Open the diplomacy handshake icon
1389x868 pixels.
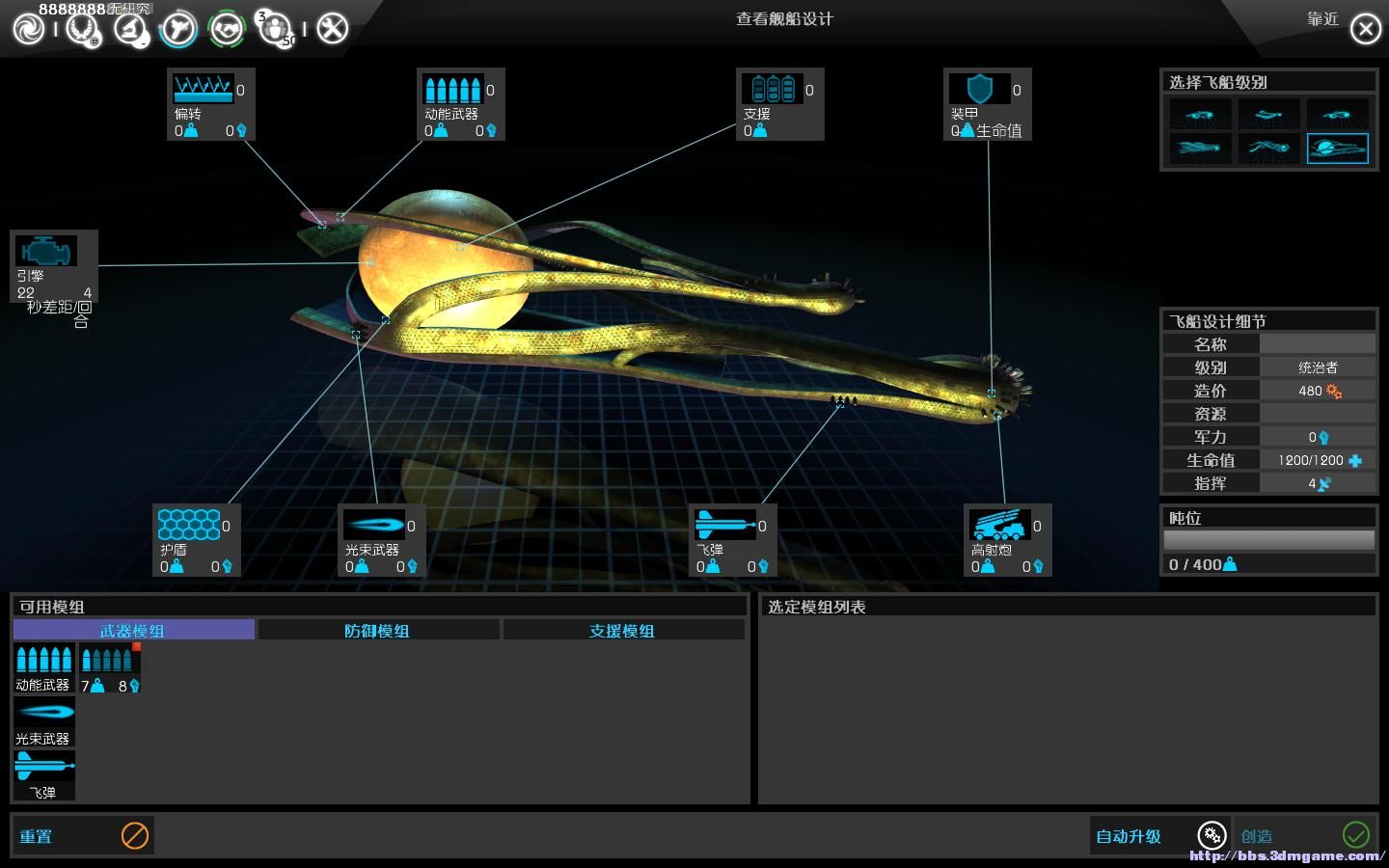point(227,29)
